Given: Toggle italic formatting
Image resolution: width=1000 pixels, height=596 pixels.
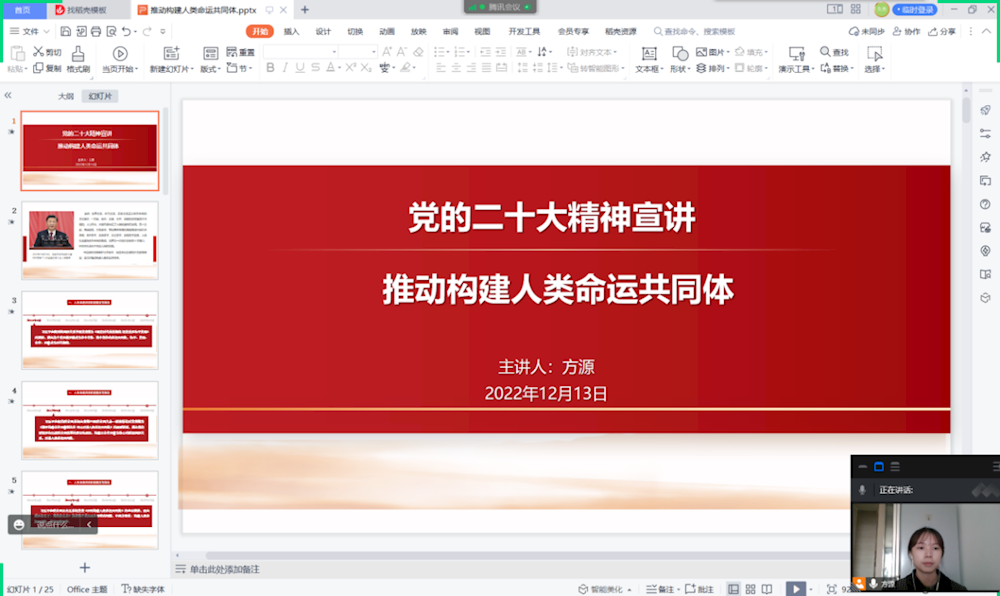Looking at the screenshot, I should 283,67.
